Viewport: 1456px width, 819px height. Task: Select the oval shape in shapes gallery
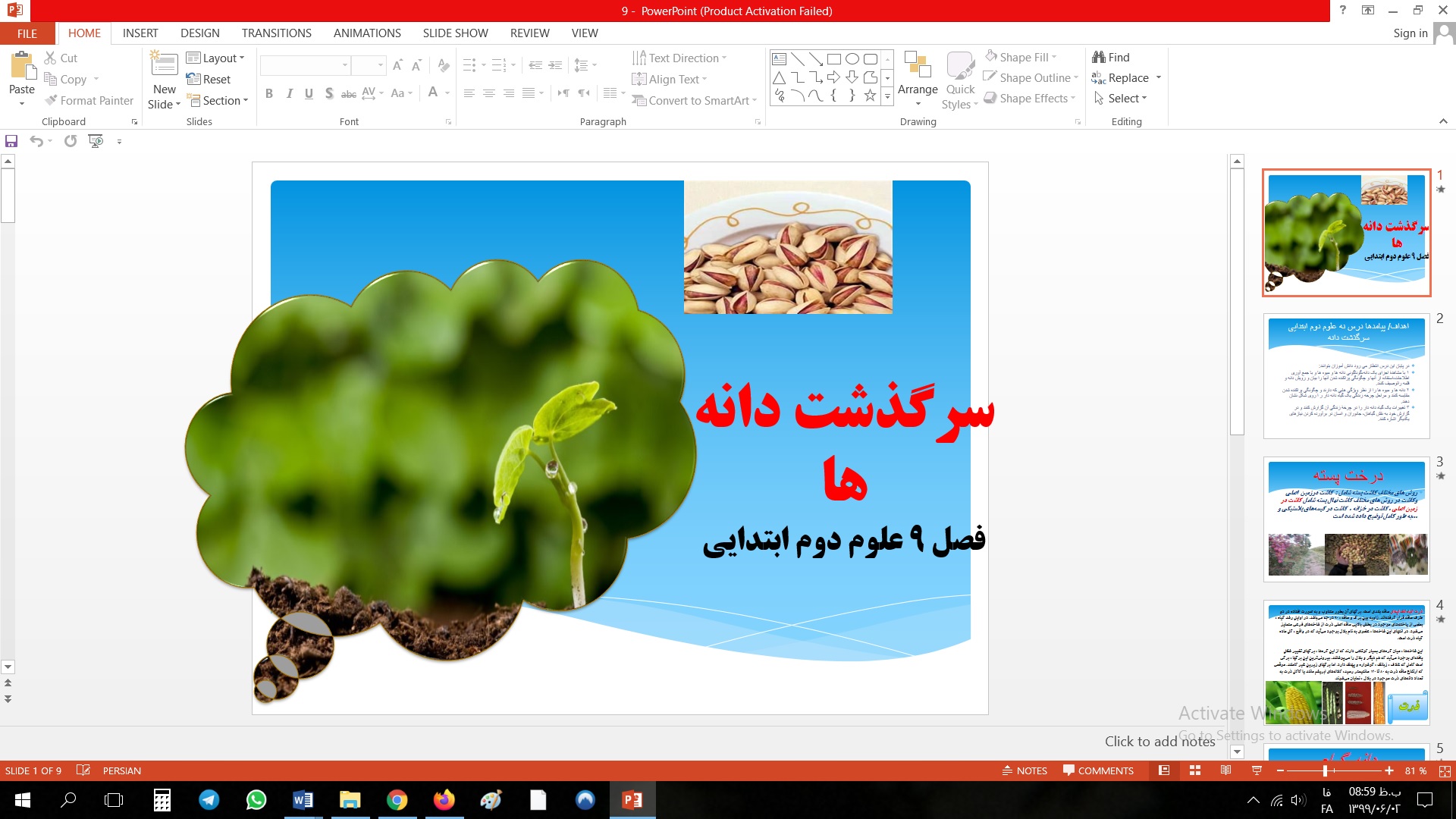pyautogui.click(x=852, y=58)
